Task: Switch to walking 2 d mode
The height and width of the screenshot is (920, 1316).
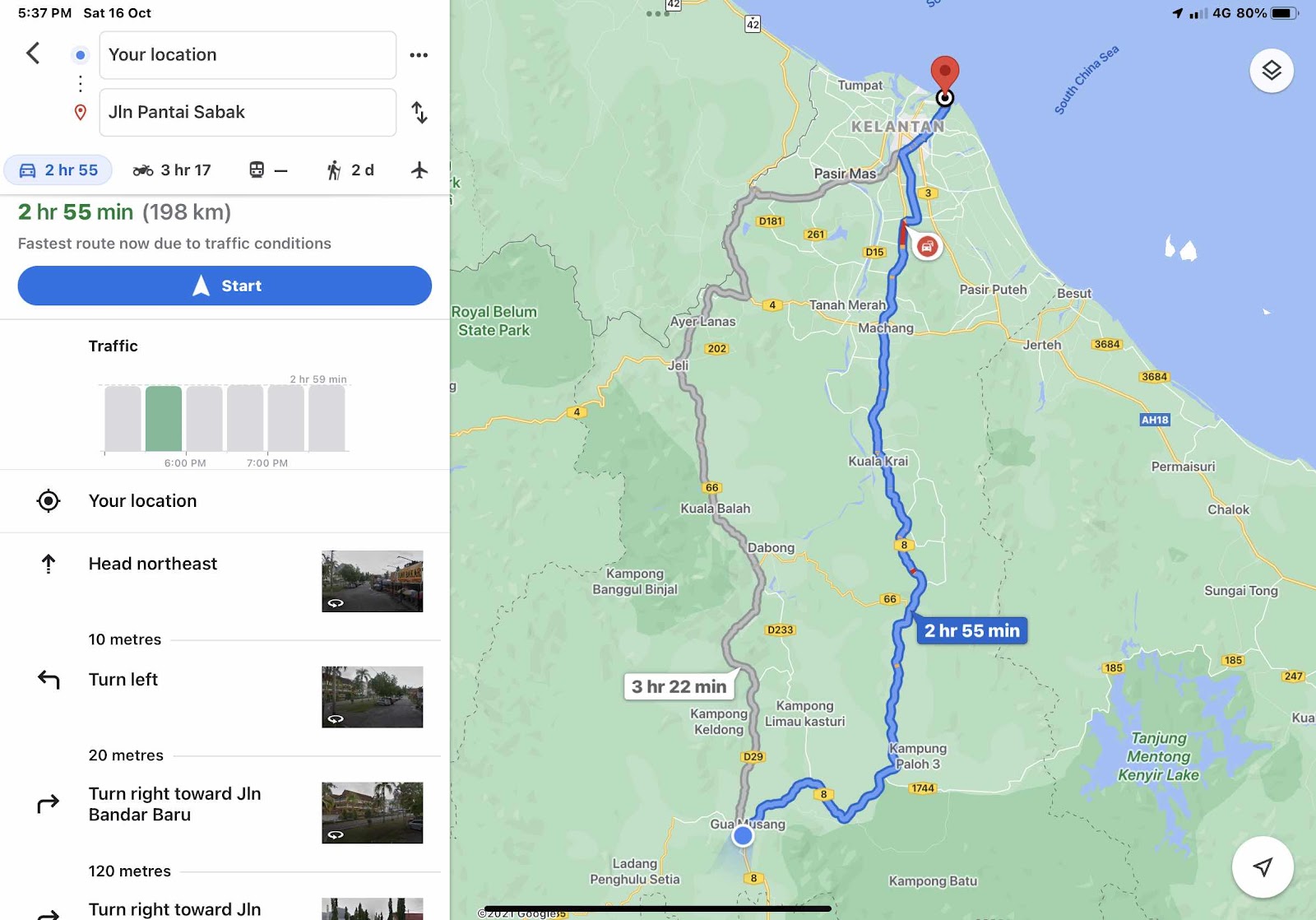Action: [x=350, y=170]
